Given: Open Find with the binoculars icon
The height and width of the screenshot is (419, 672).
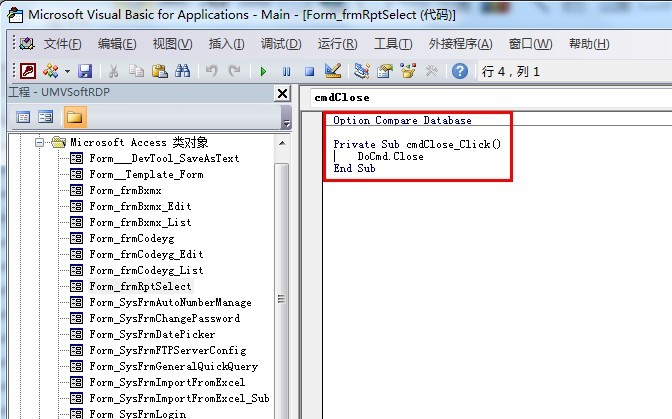Looking at the screenshot, I should tap(183, 71).
